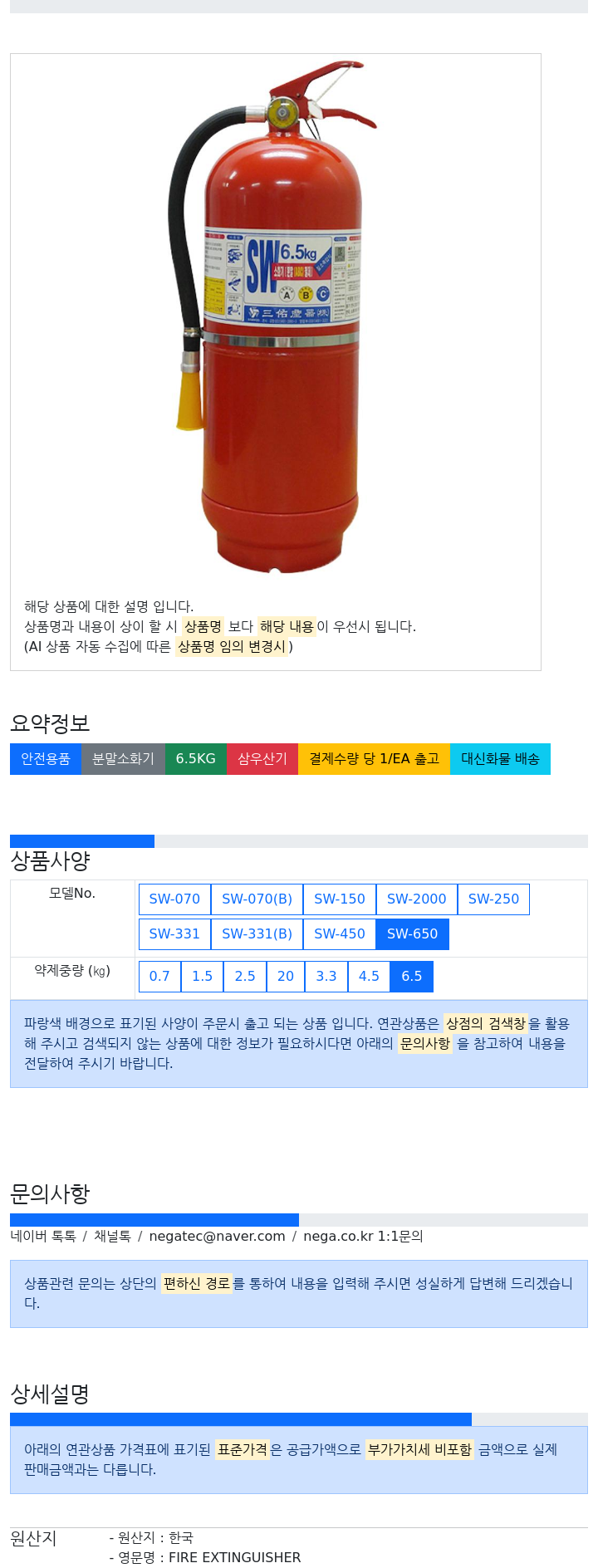Click the highlighted SW-650 model option

413,934
